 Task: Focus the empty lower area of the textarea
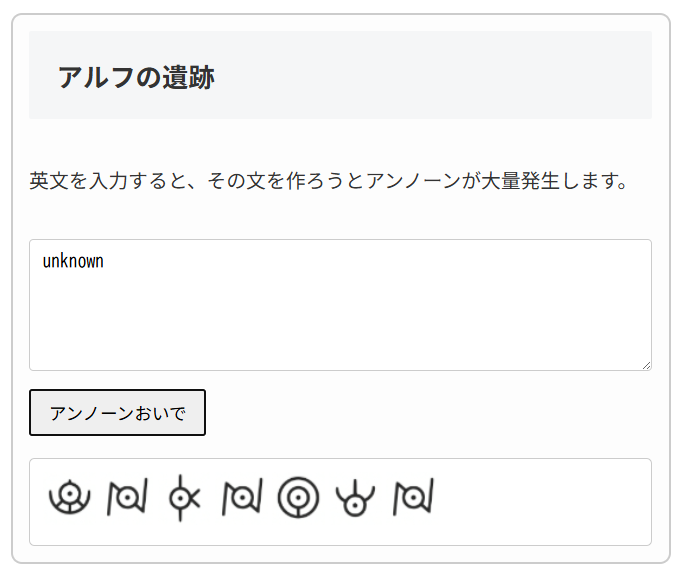[x=340, y=330]
